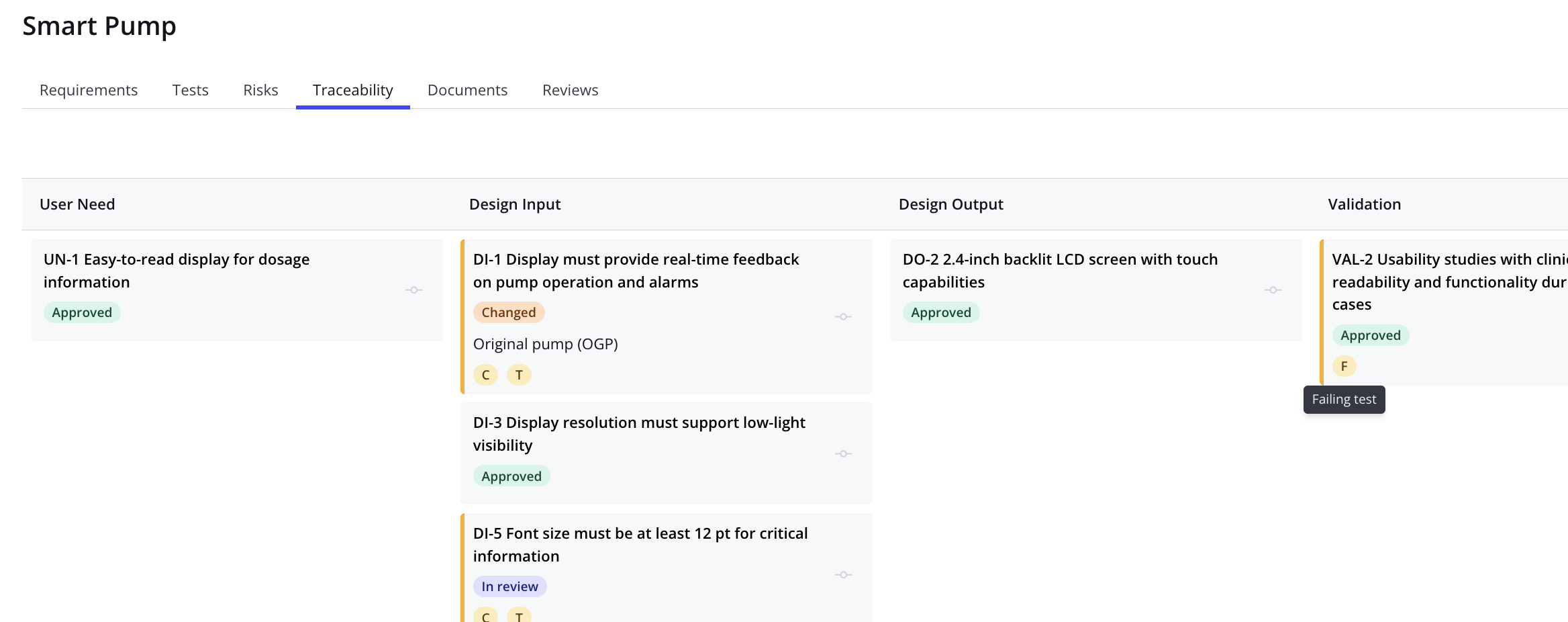Click the Changed status badge on DI-1
This screenshot has width=1568, height=622.
(508, 312)
